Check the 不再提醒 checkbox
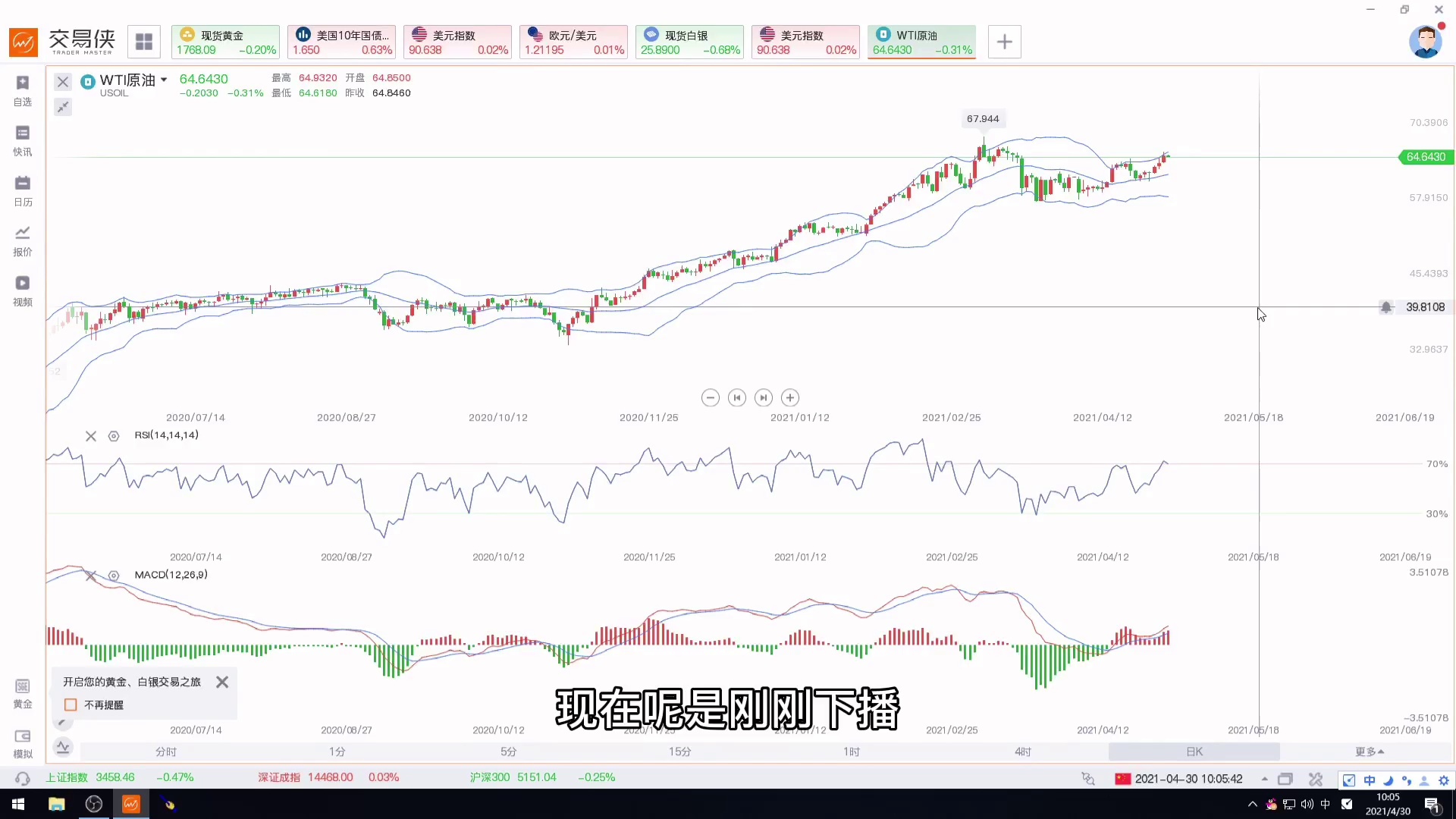This screenshot has height=819, width=1456. tap(71, 704)
